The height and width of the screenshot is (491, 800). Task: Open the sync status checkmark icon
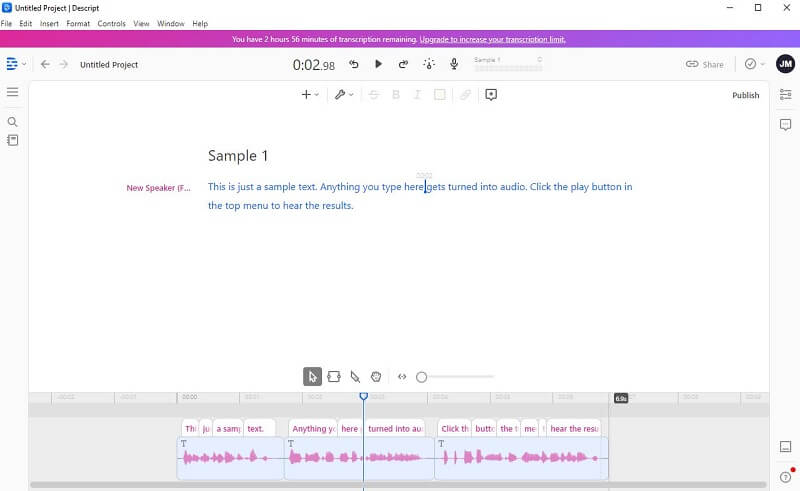pyautogui.click(x=750, y=64)
